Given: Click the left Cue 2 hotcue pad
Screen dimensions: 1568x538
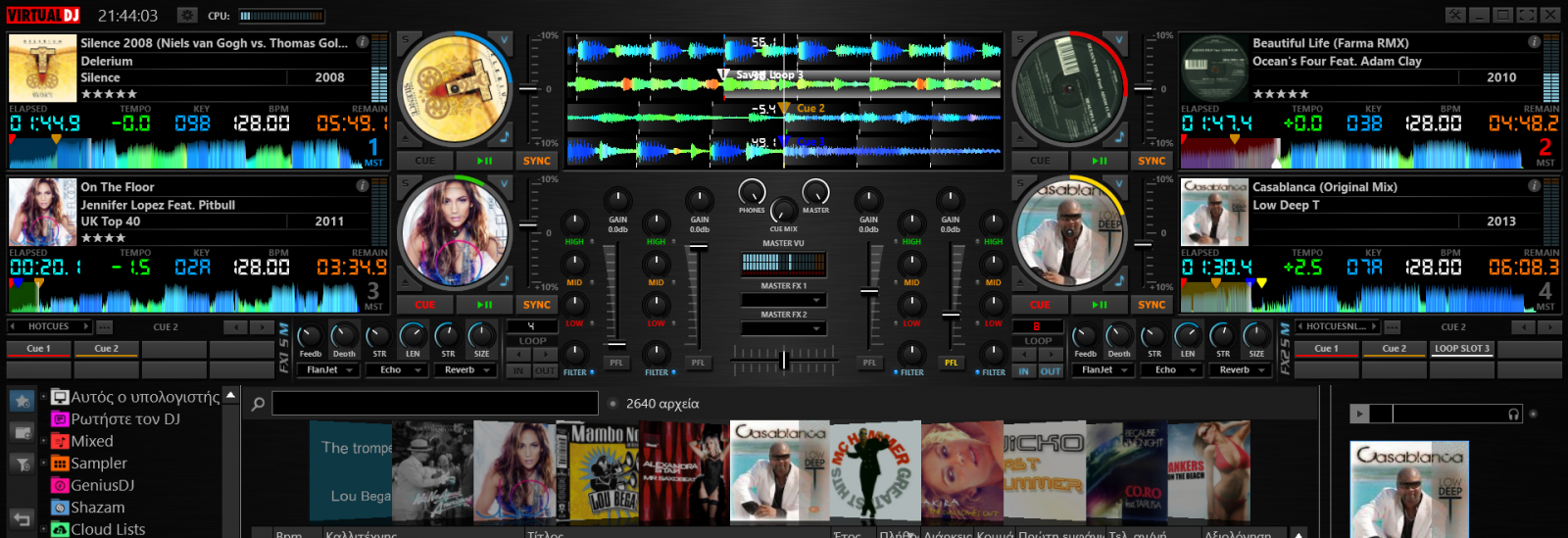Looking at the screenshot, I should pyautogui.click(x=107, y=349).
